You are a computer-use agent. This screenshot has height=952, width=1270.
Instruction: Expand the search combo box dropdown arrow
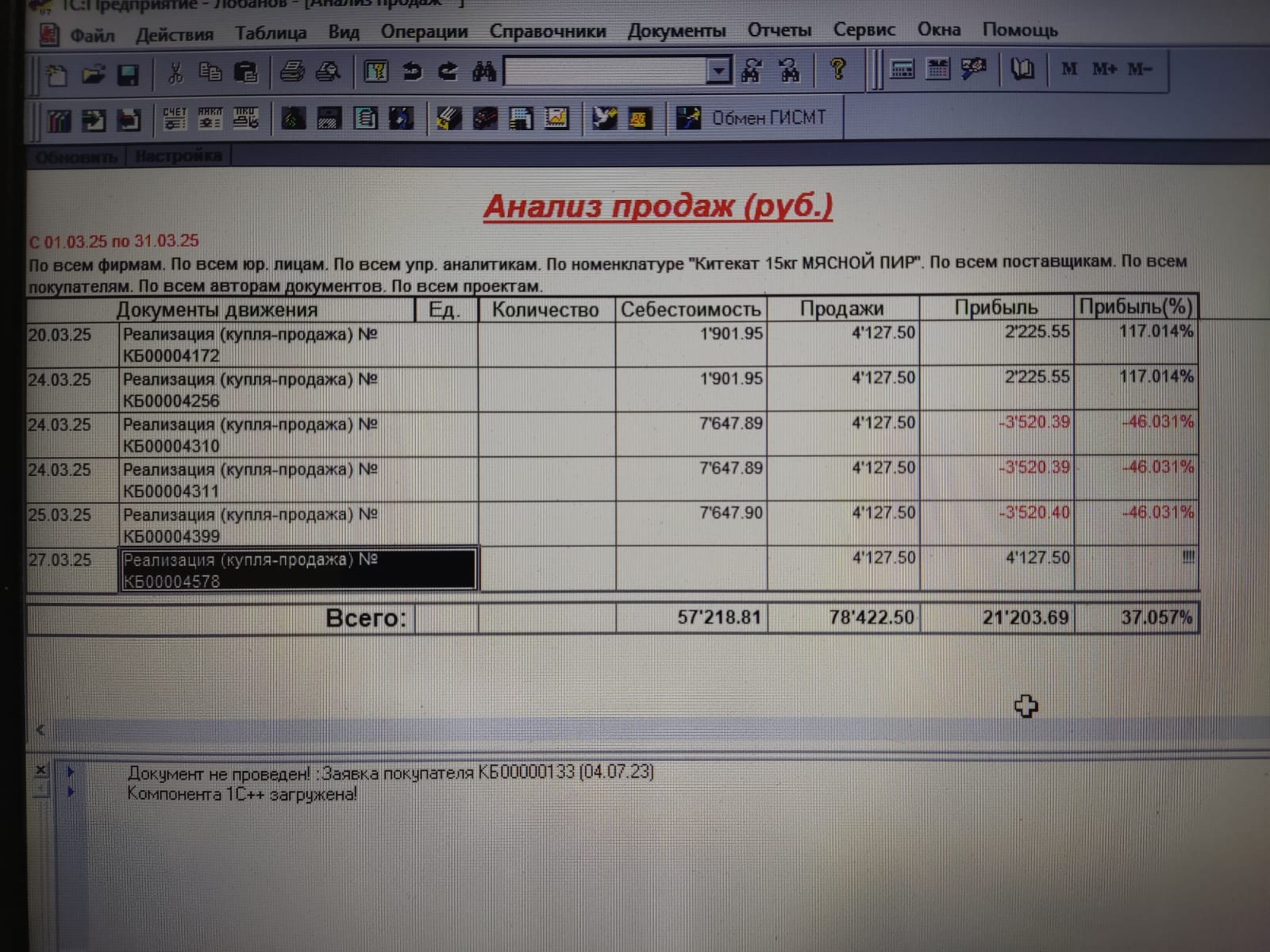click(718, 71)
